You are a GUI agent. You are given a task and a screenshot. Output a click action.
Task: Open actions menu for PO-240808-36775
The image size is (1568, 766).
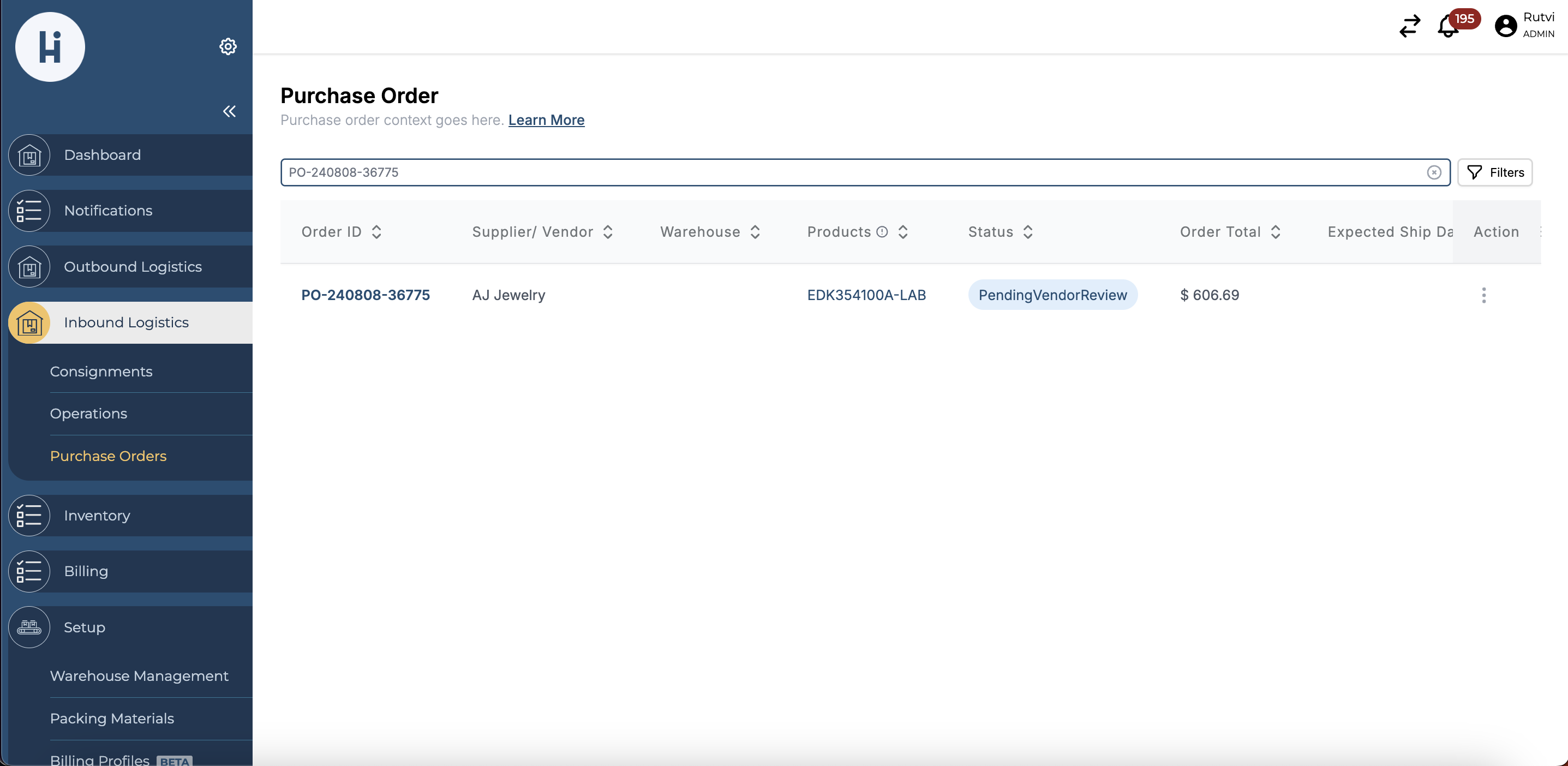[1483, 295]
